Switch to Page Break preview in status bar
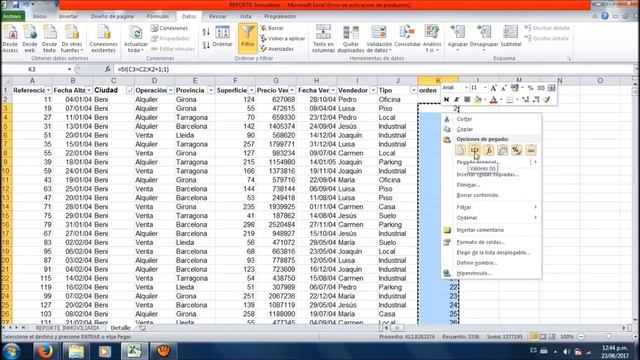640x360 pixels. [x=552, y=337]
